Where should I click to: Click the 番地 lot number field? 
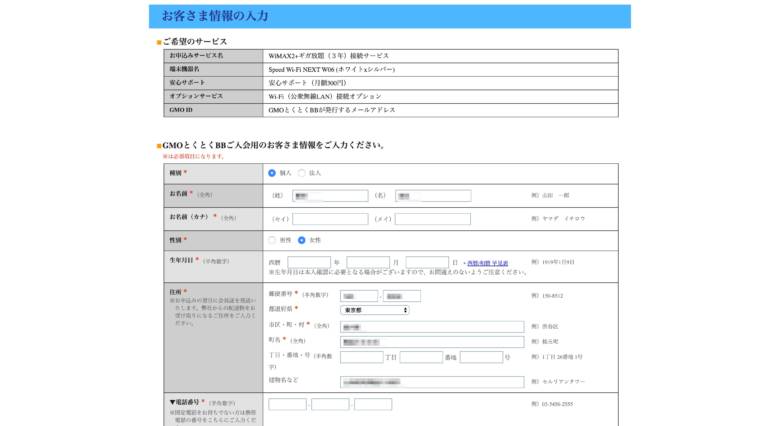click(421, 357)
